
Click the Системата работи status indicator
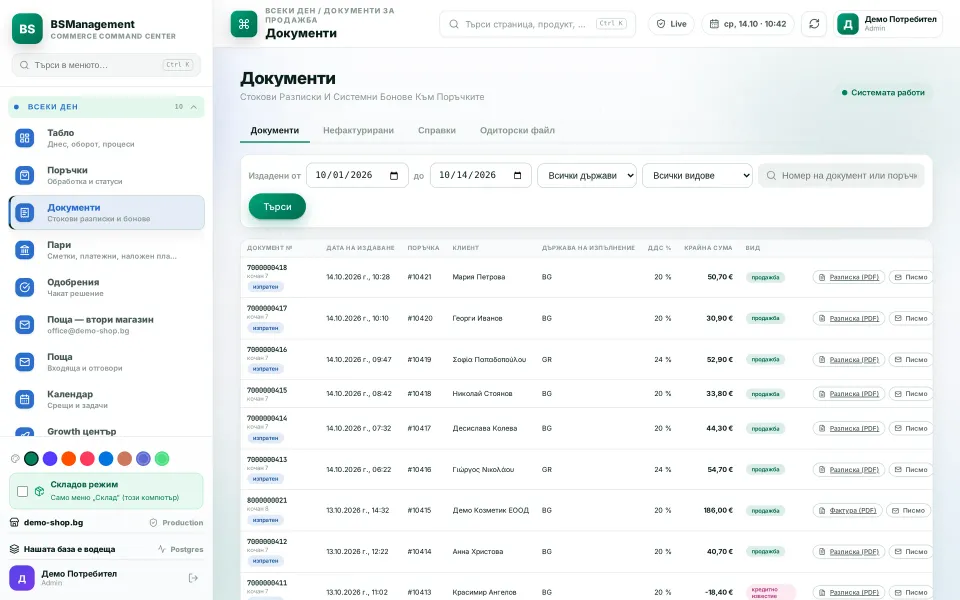coord(883,92)
